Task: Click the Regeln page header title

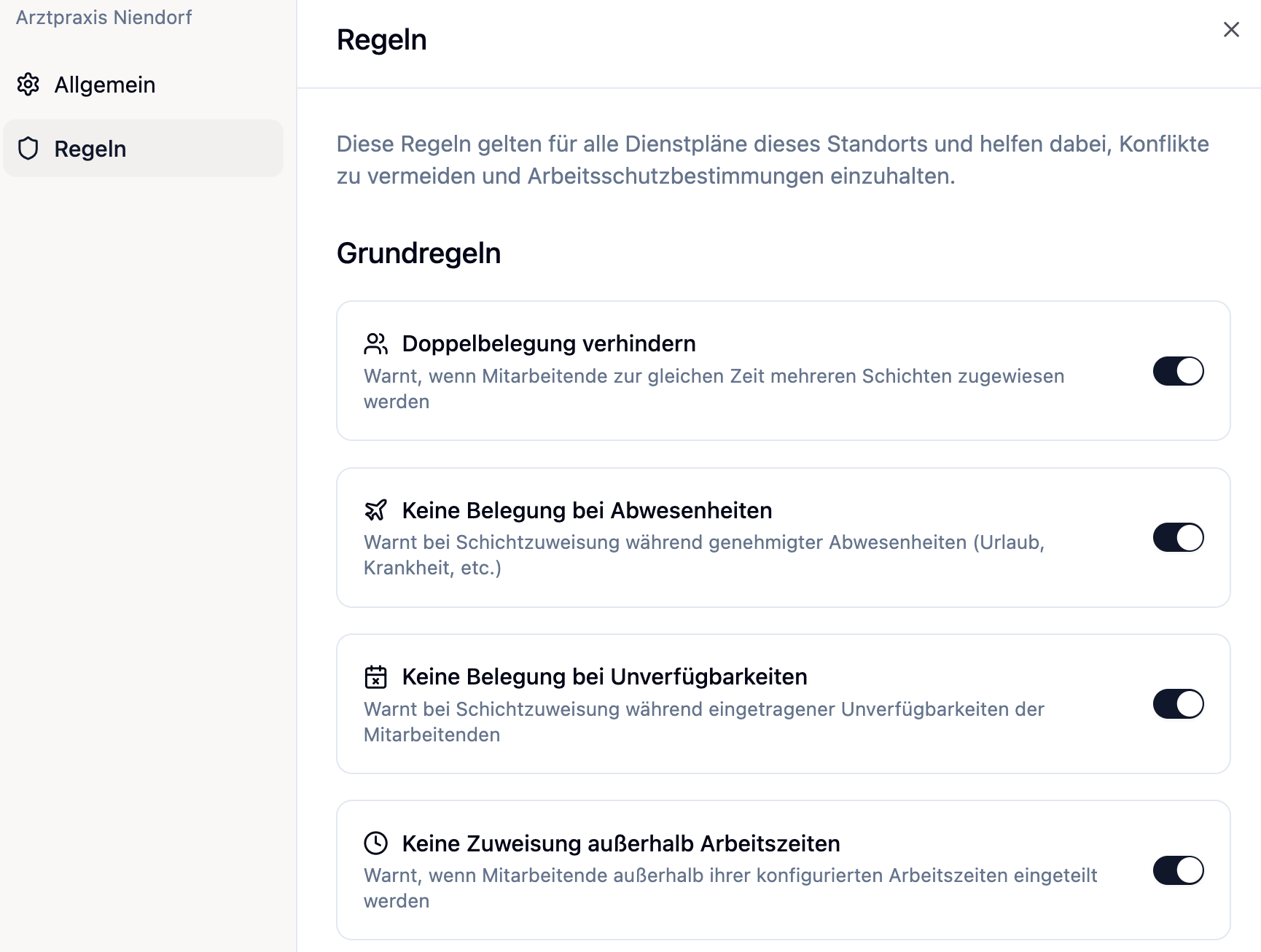Action: pos(381,40)
